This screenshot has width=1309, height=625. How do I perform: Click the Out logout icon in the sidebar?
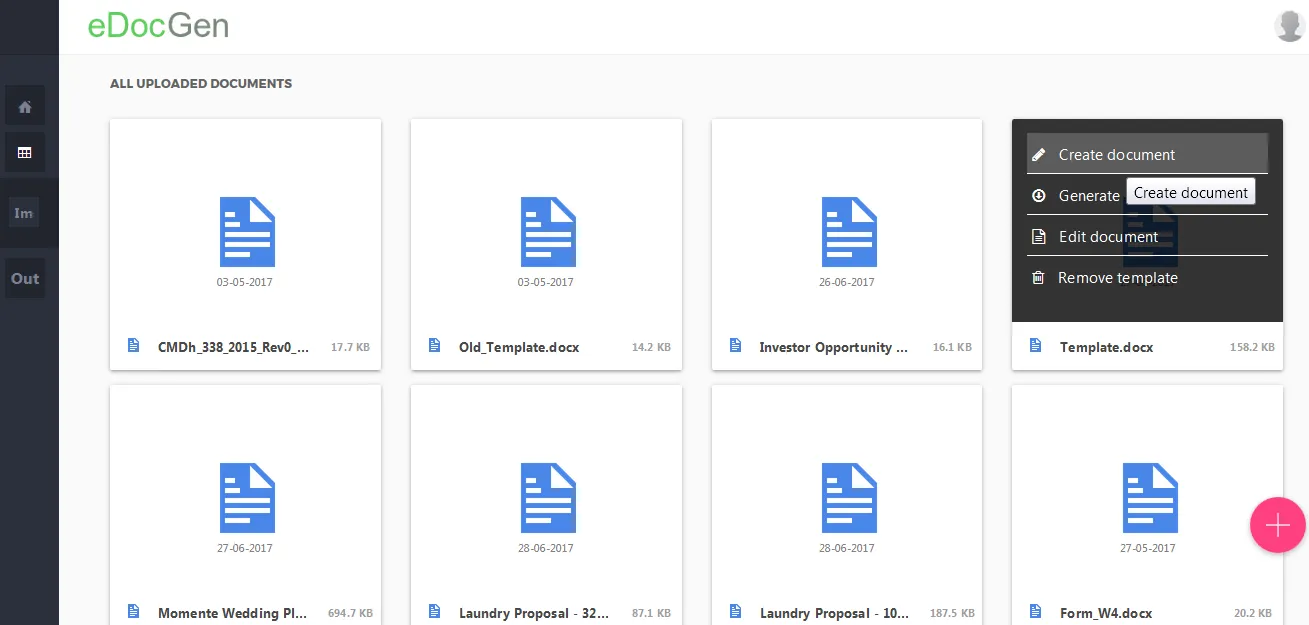click(x=24, y=278)
